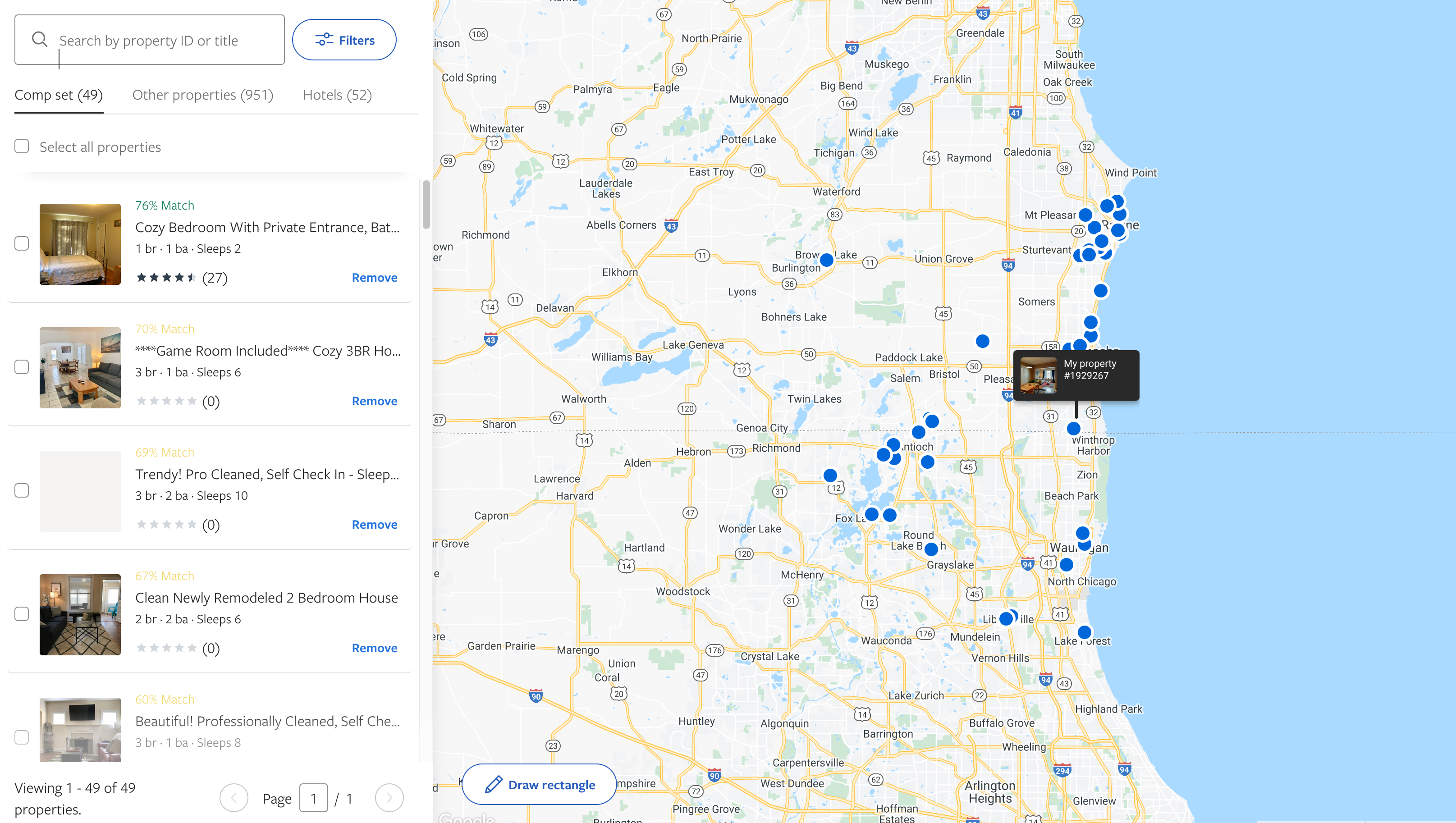Click the previous page arrow
This screenshot has width=1456, height=823.
pyautogui.click(x=234, y=798)
